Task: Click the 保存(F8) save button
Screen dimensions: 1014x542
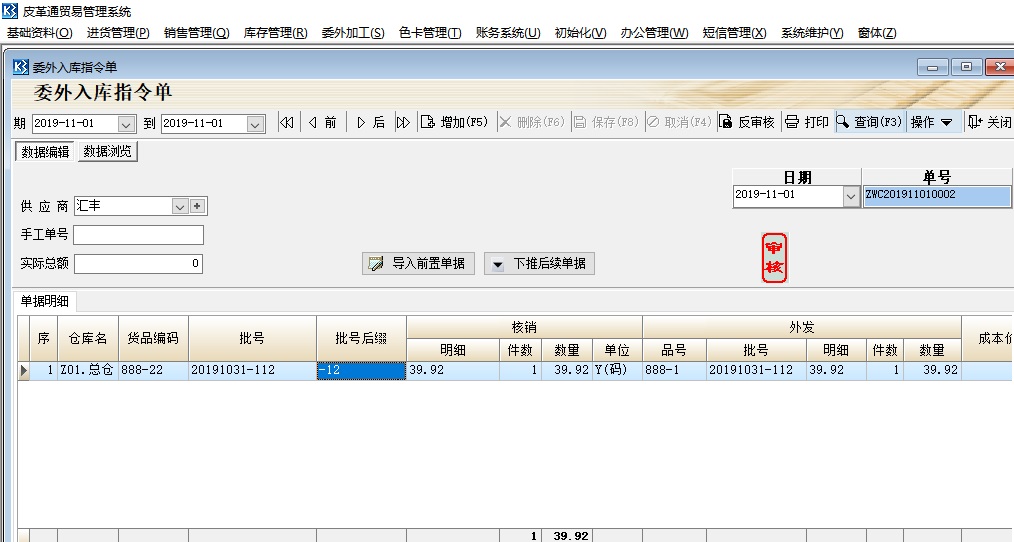Action: click(x=606, y=122)
